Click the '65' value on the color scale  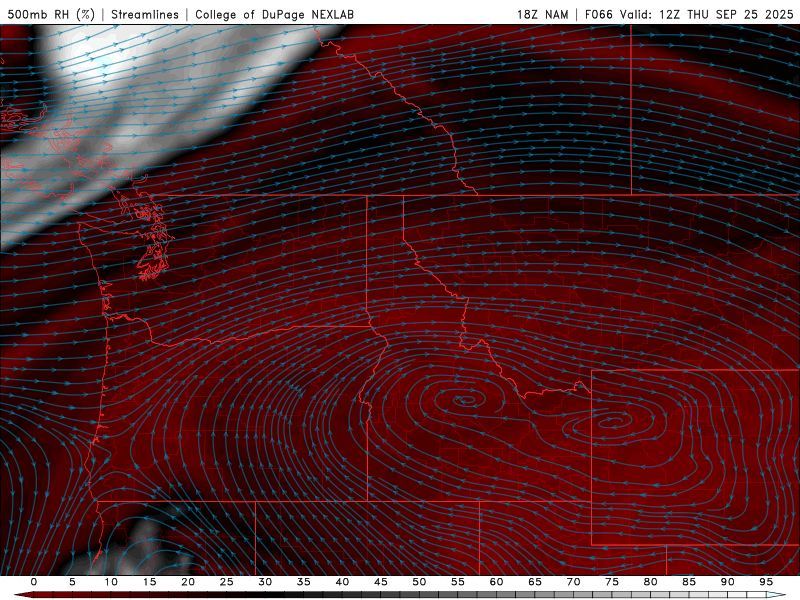[x=535, y=582]
